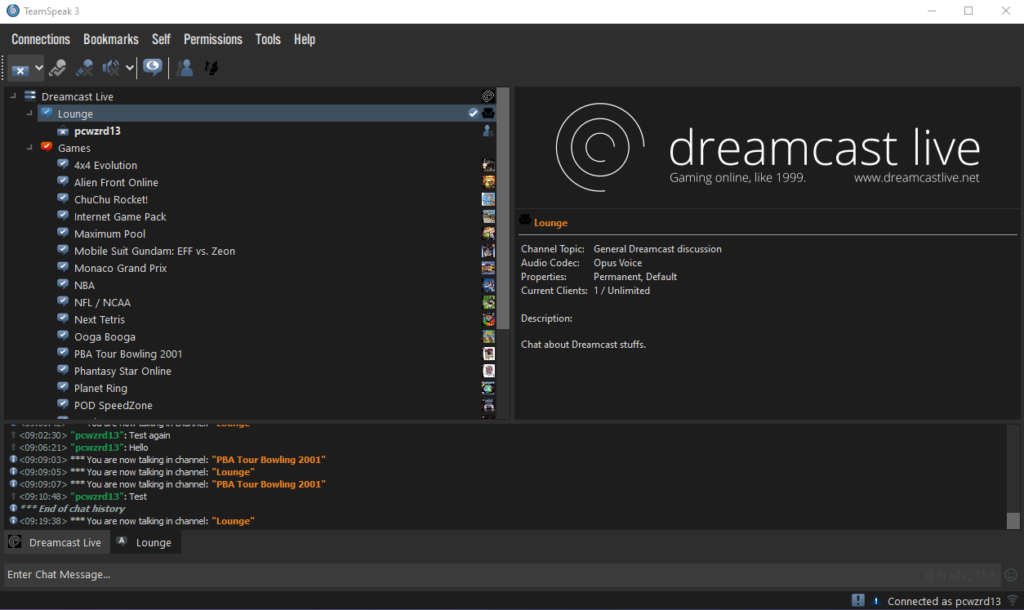This screenshot has height=610, width=1024.
Task: Click the Maximum Pool cover icon
Action: pos(488,233)
